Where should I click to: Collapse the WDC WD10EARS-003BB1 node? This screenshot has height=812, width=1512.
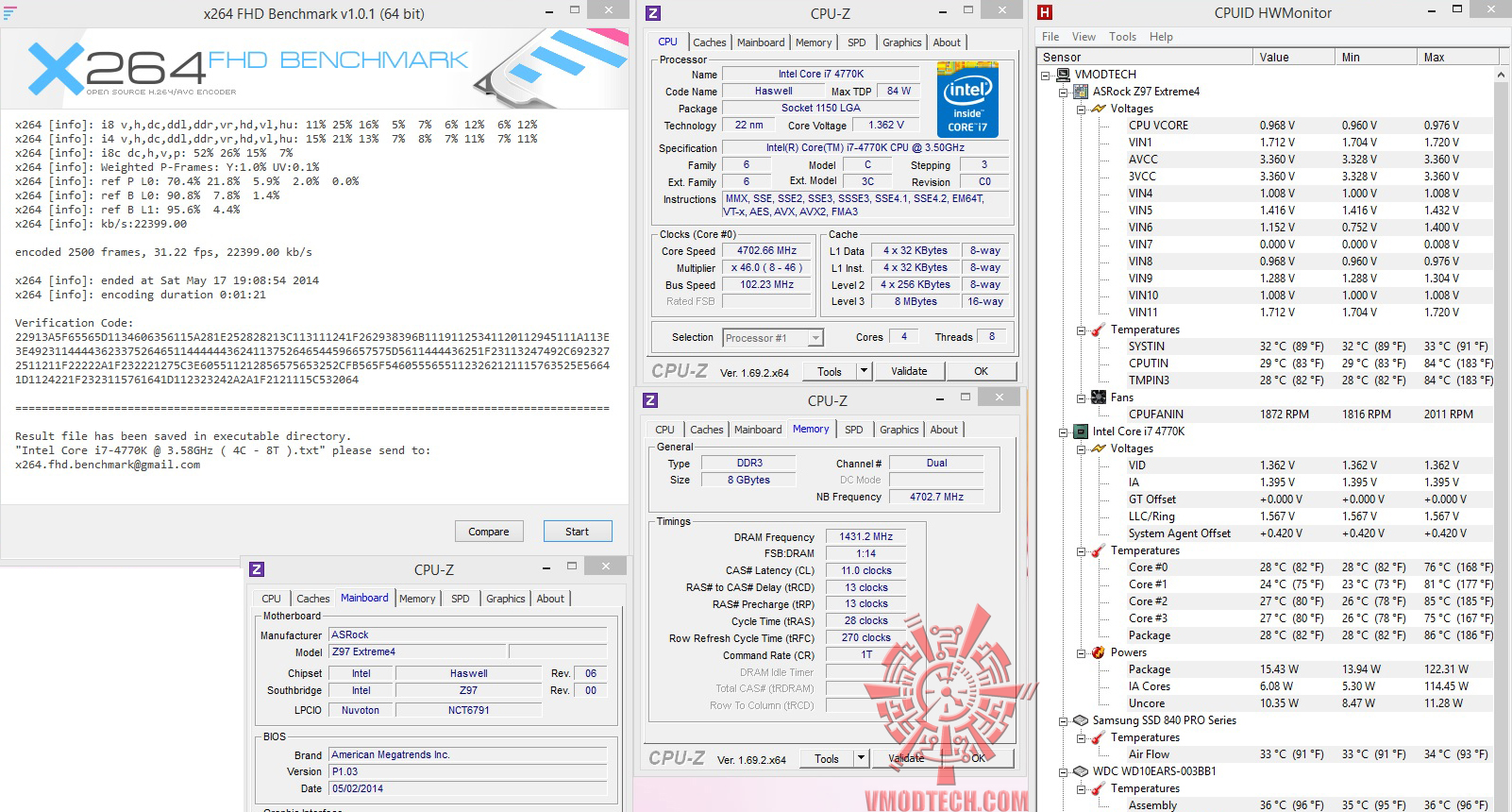[x=1064, y=771]
